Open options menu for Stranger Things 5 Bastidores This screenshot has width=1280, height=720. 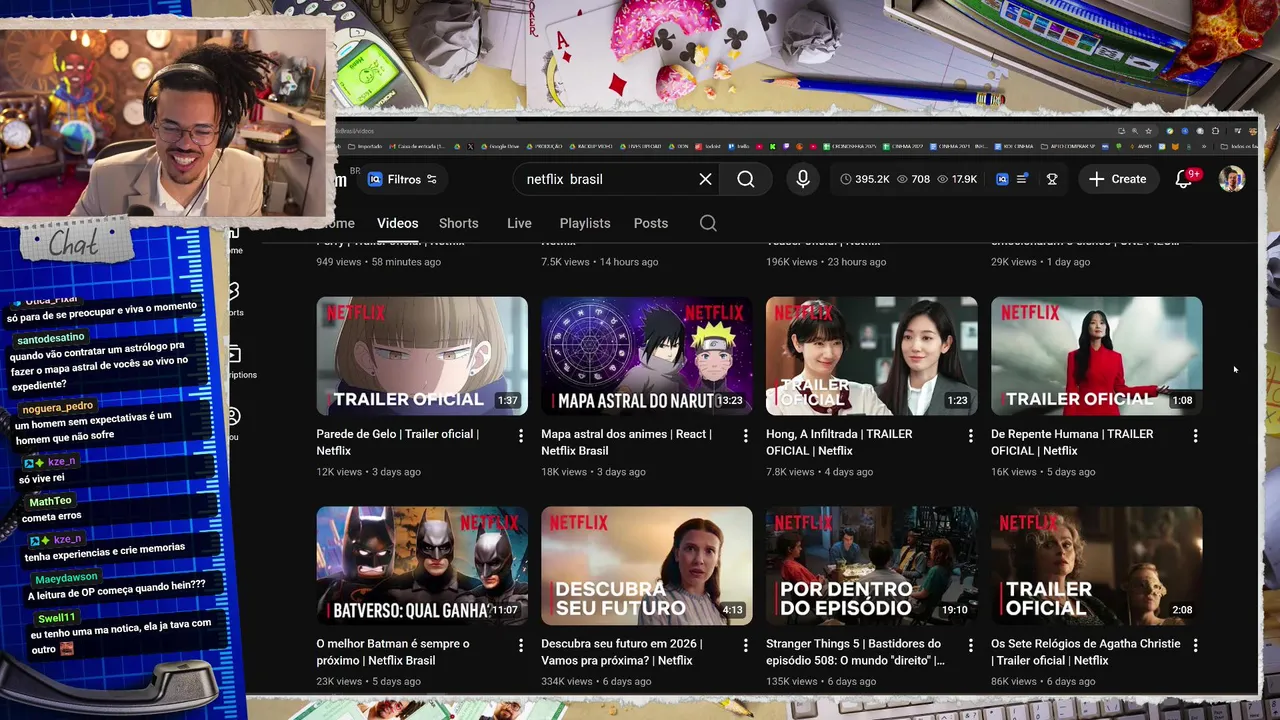tap(970, 646)
